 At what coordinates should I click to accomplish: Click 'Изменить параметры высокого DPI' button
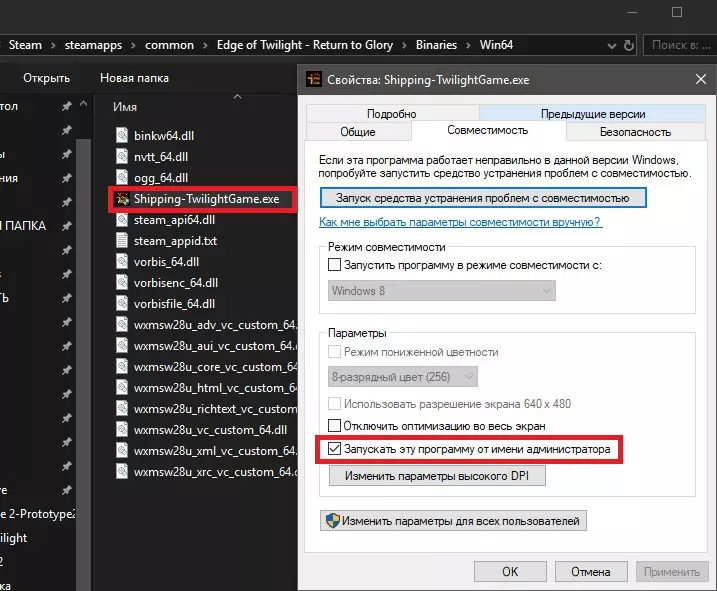click(437, 476)
